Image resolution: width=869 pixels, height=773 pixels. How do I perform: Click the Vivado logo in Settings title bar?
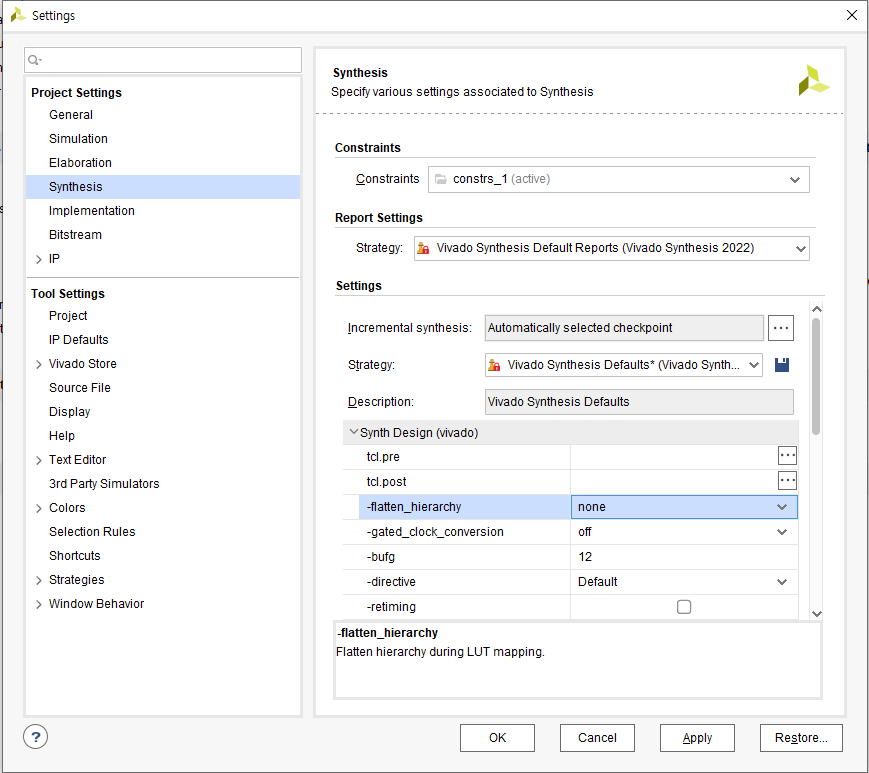click(x=18, y=15)
